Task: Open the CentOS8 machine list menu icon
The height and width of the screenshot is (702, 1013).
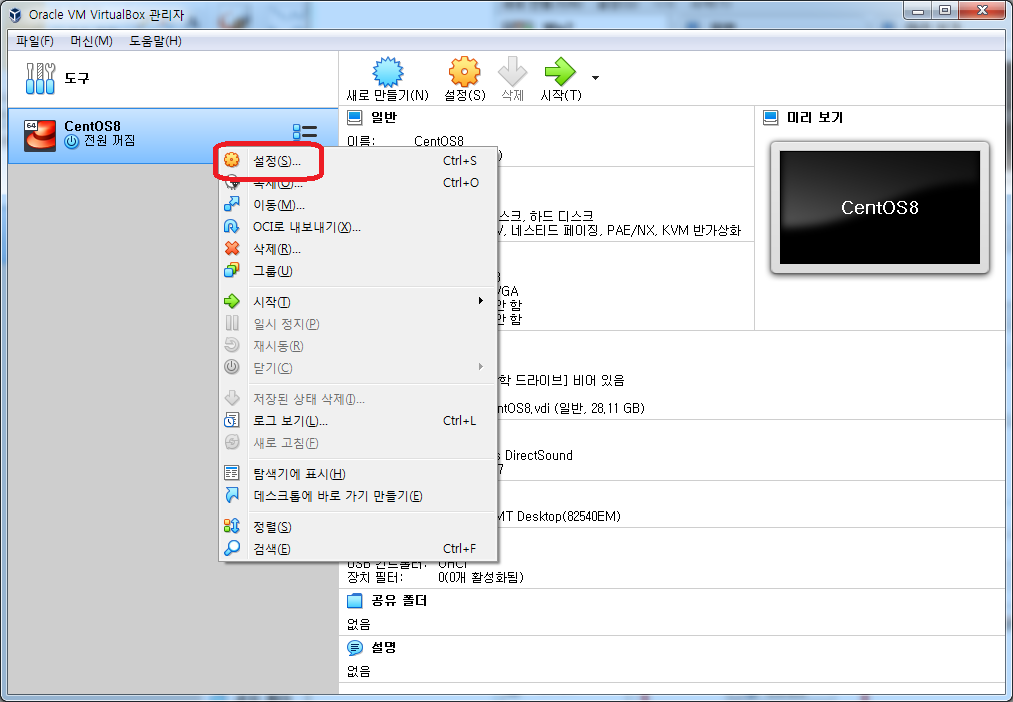Action: (304, 132)
